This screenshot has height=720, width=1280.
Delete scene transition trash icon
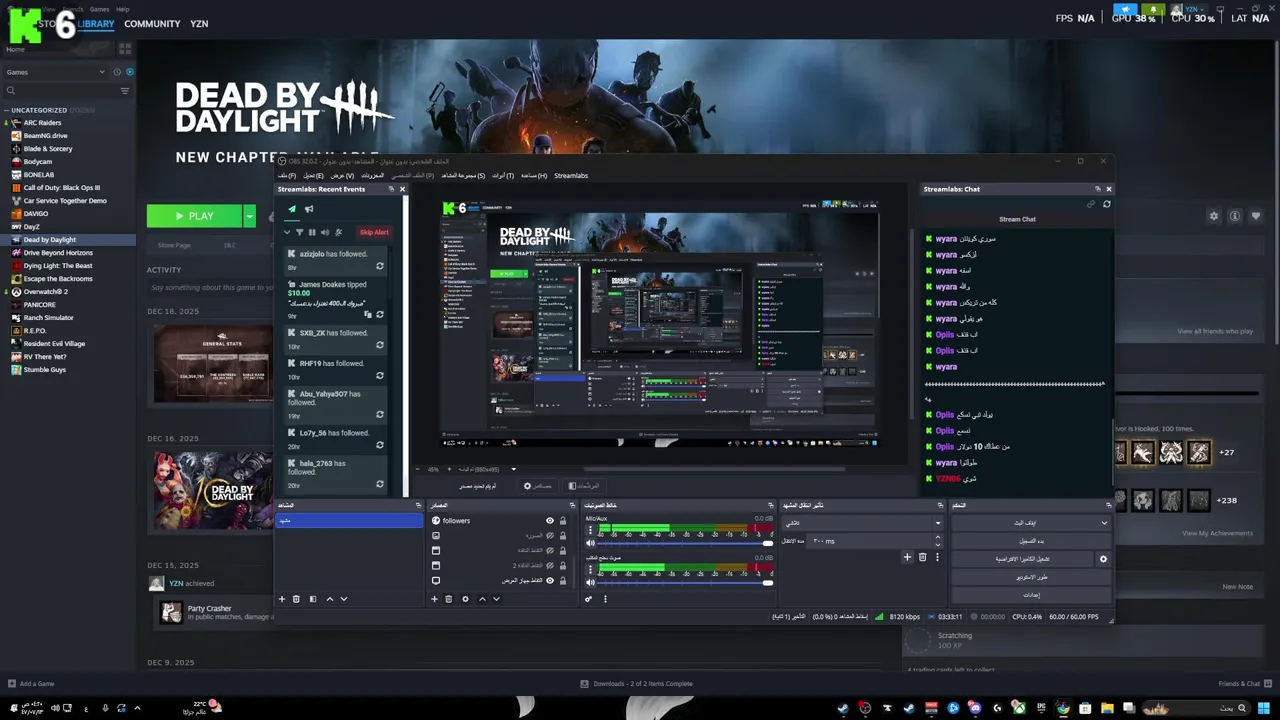(x=922, y=557)
